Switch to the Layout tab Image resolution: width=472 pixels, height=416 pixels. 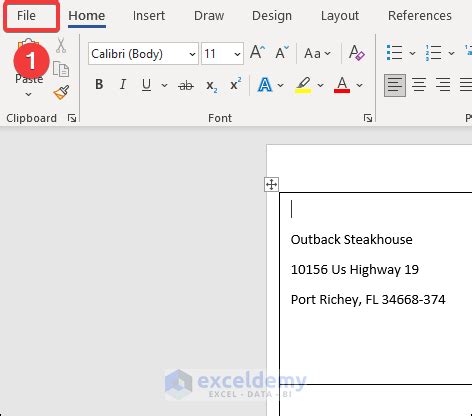[x=340, y=16]
